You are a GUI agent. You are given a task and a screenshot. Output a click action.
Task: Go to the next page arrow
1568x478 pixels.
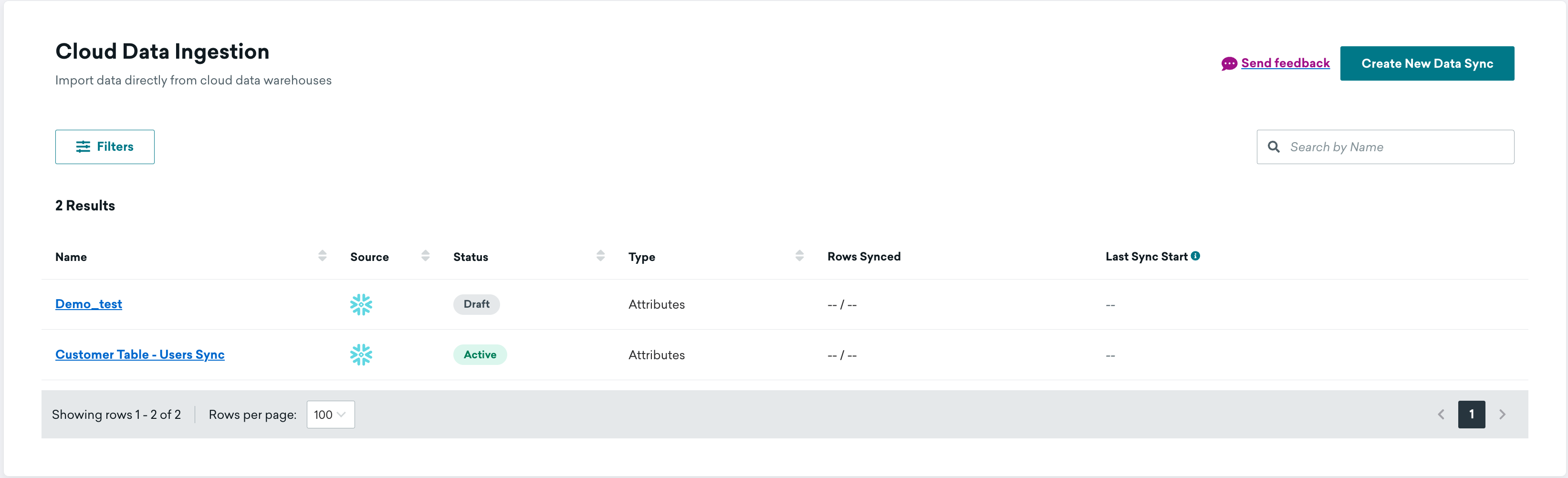click(x=1502, y=415)
